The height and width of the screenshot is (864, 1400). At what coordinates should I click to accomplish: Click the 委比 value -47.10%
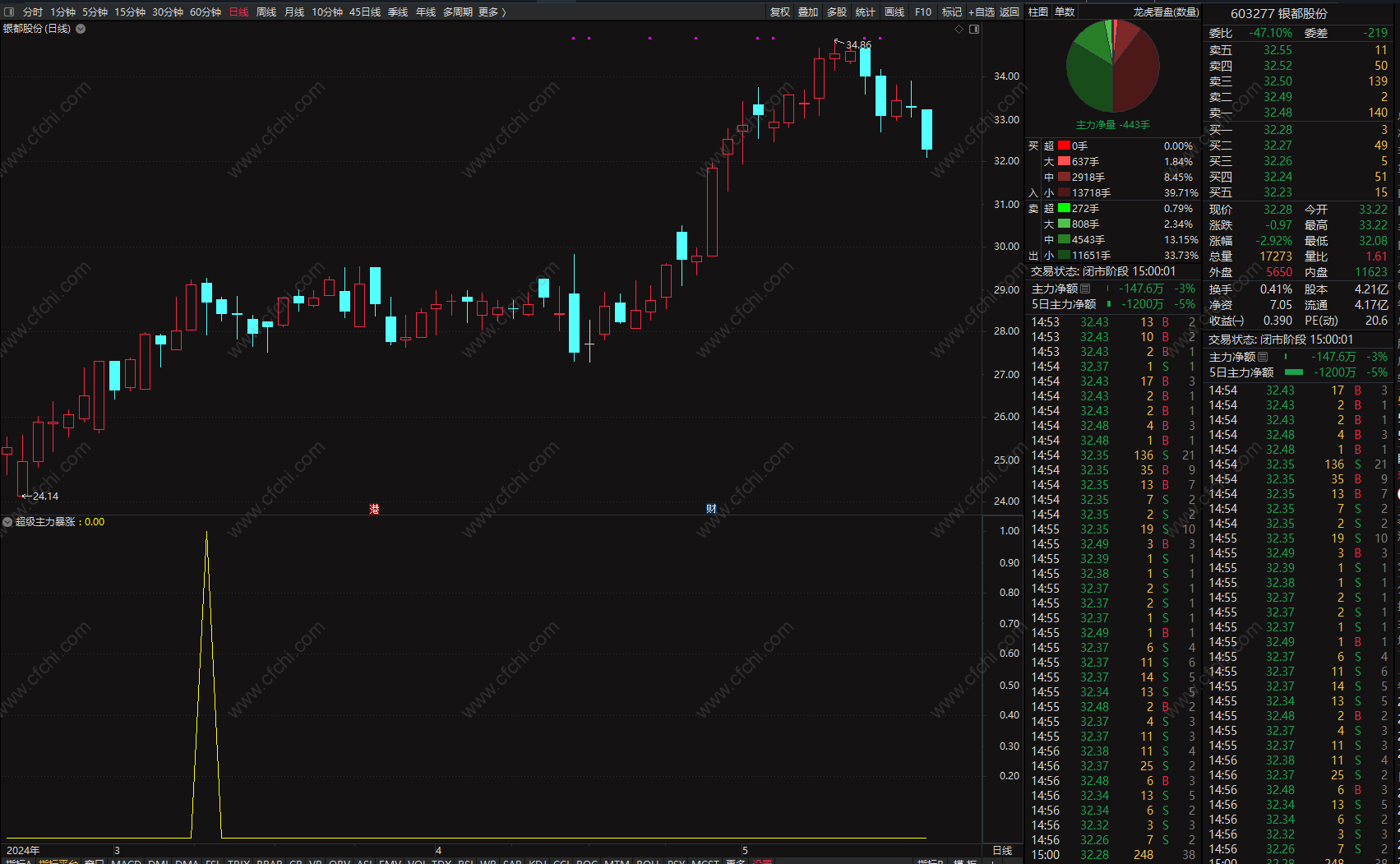click(1270, 33)
